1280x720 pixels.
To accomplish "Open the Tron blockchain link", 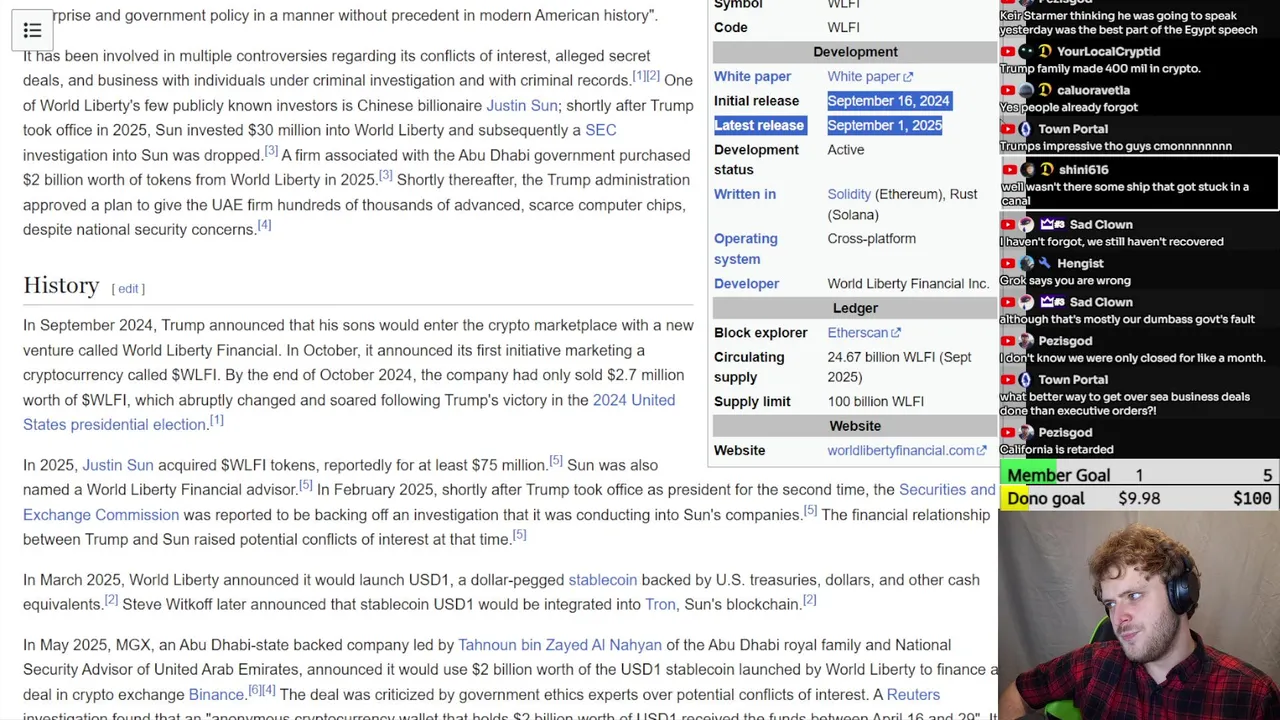I will (x=660, y=604).
